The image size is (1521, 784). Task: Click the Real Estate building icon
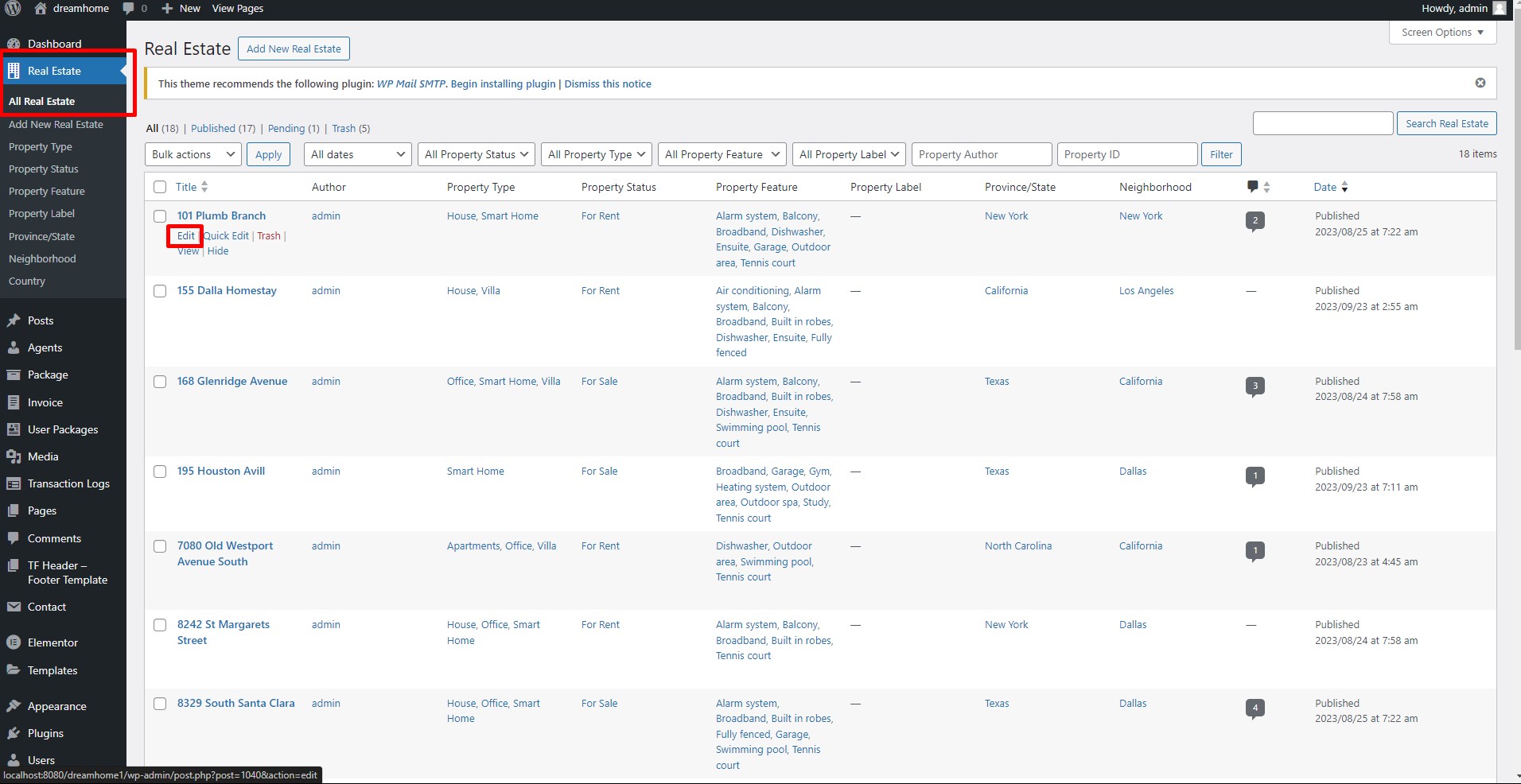14,71
